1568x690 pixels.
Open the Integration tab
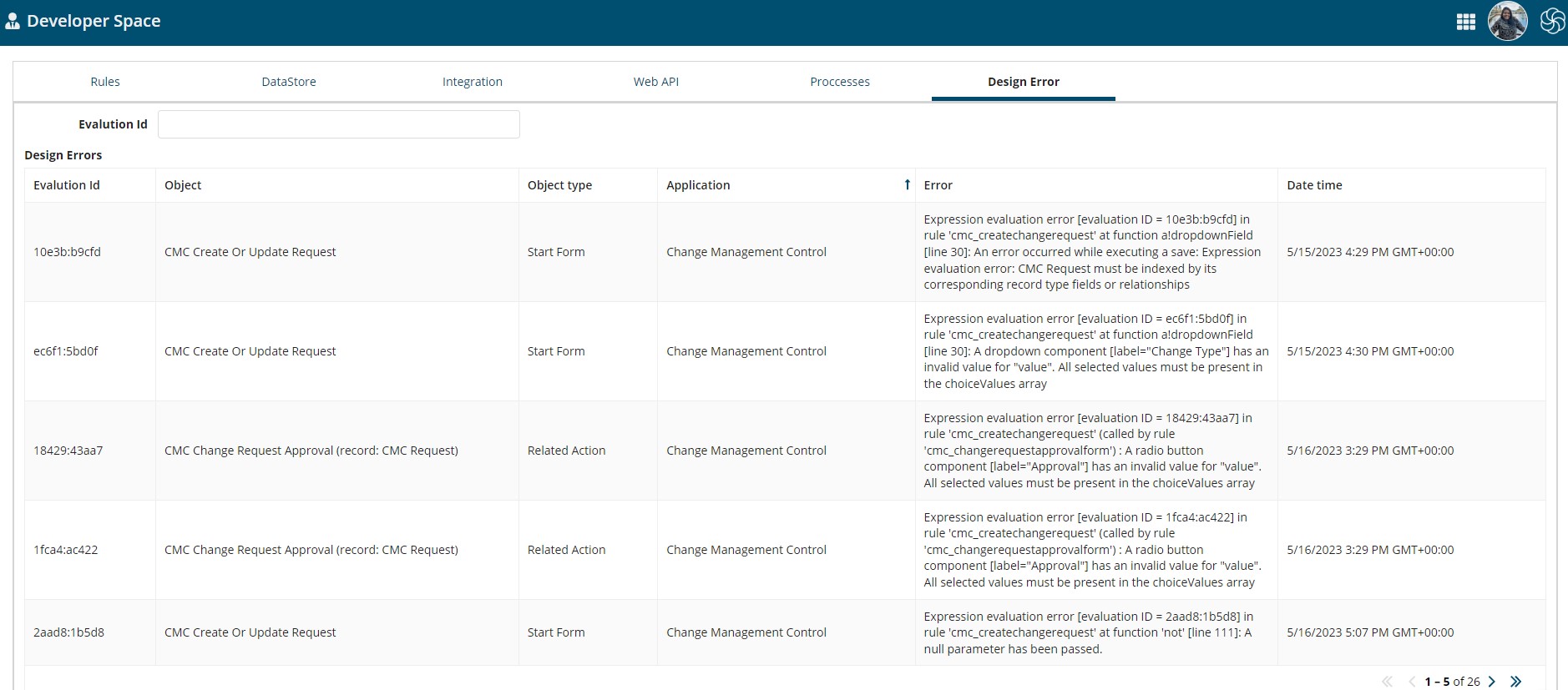click(473, 82)
